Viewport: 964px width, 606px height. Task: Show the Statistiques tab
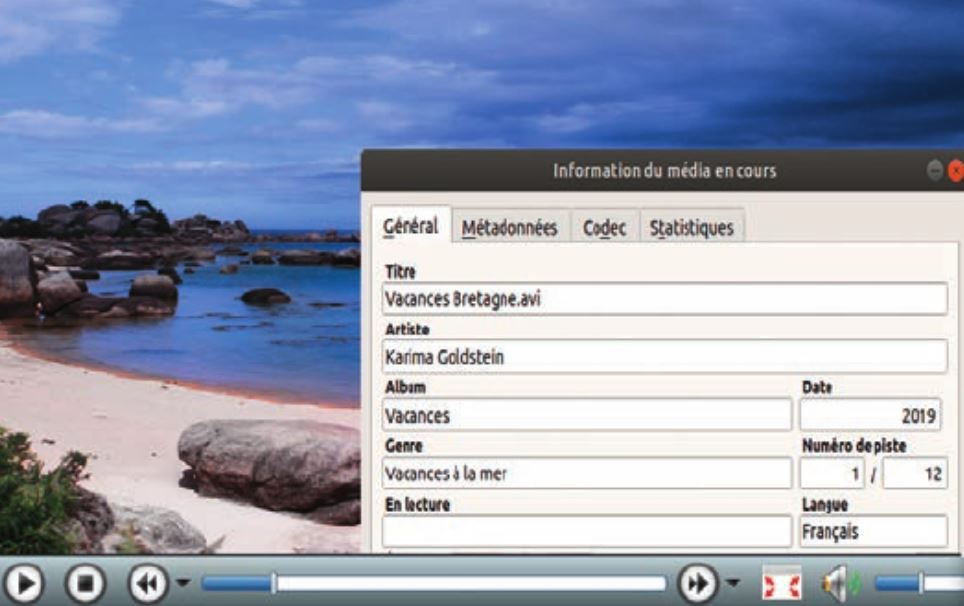tap(691, 228)
